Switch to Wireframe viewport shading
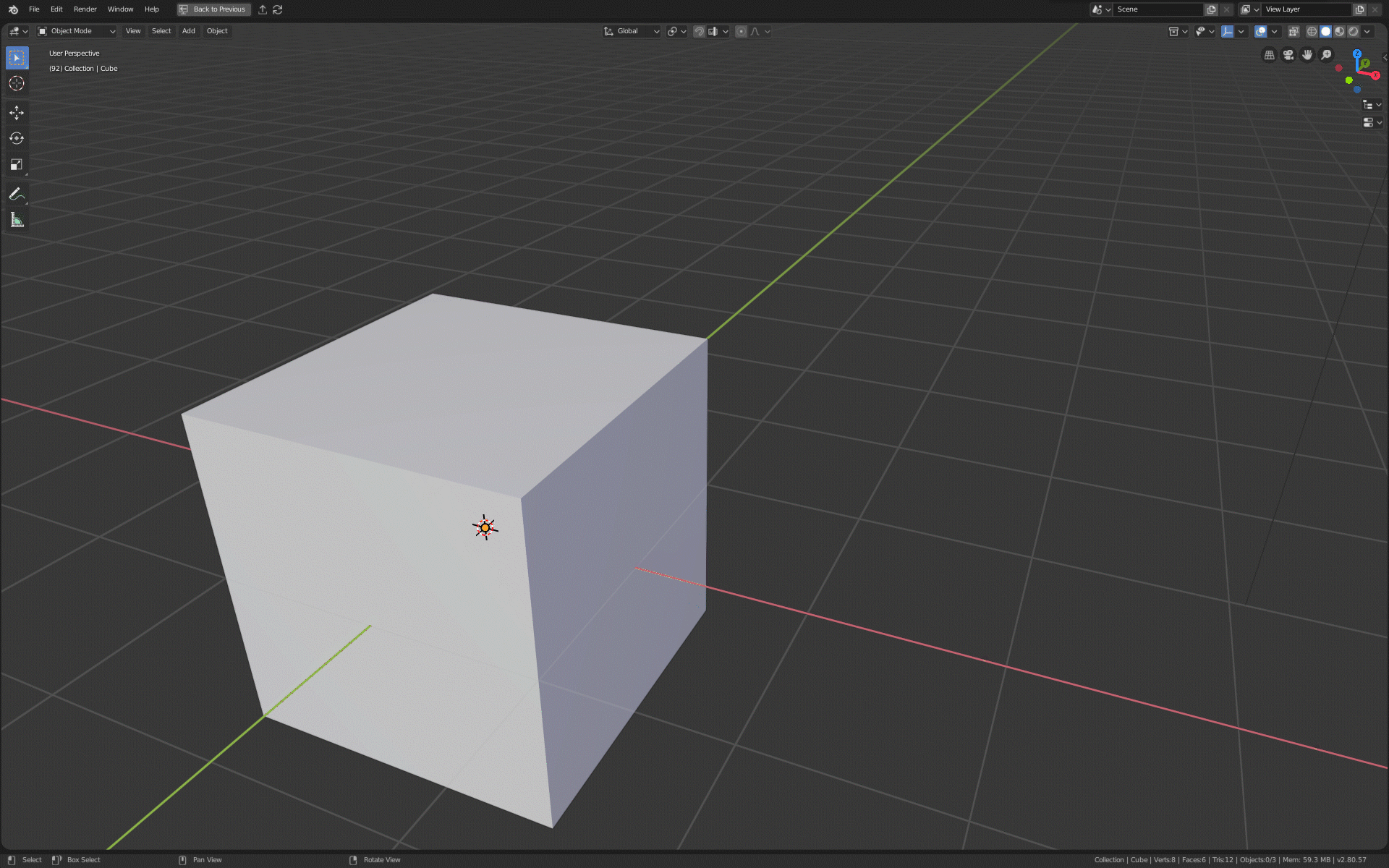The height and width of the screenshot is (868, 1389). point(1312,31)
